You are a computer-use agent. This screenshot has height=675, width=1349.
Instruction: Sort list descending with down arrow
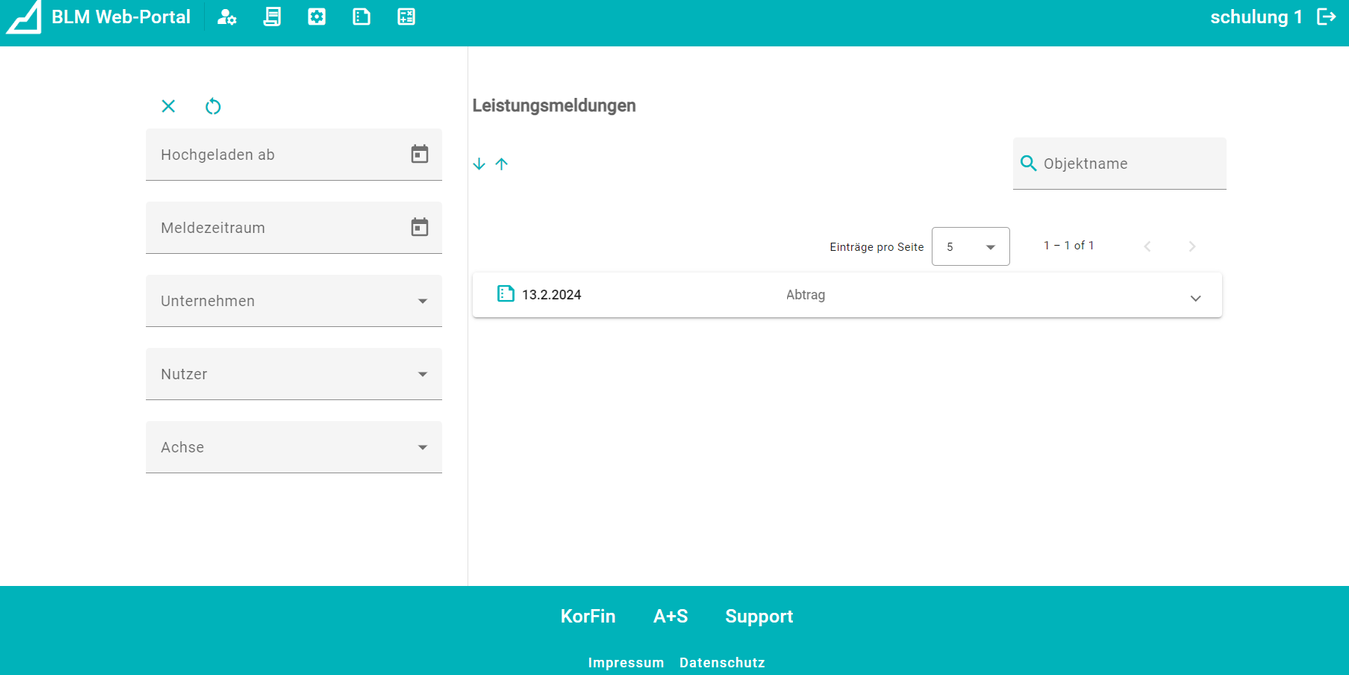pyautogui.click(x=479, y=164)
